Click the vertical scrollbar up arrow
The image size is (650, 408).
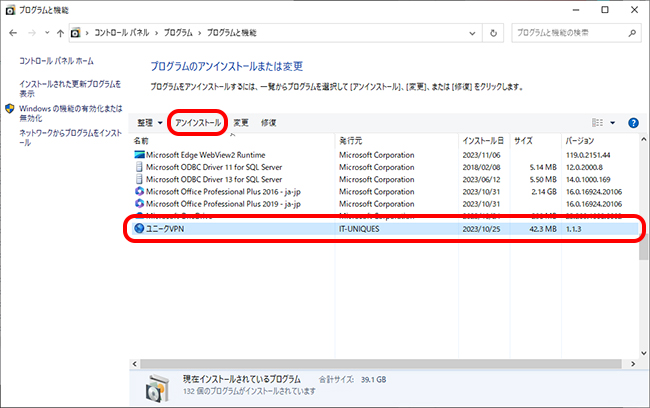click(x=643, y=140)
